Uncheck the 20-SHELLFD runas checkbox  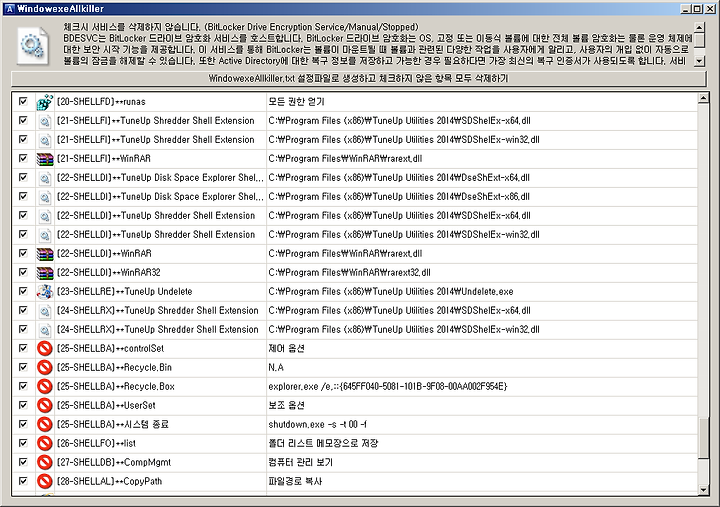[23, 101]
